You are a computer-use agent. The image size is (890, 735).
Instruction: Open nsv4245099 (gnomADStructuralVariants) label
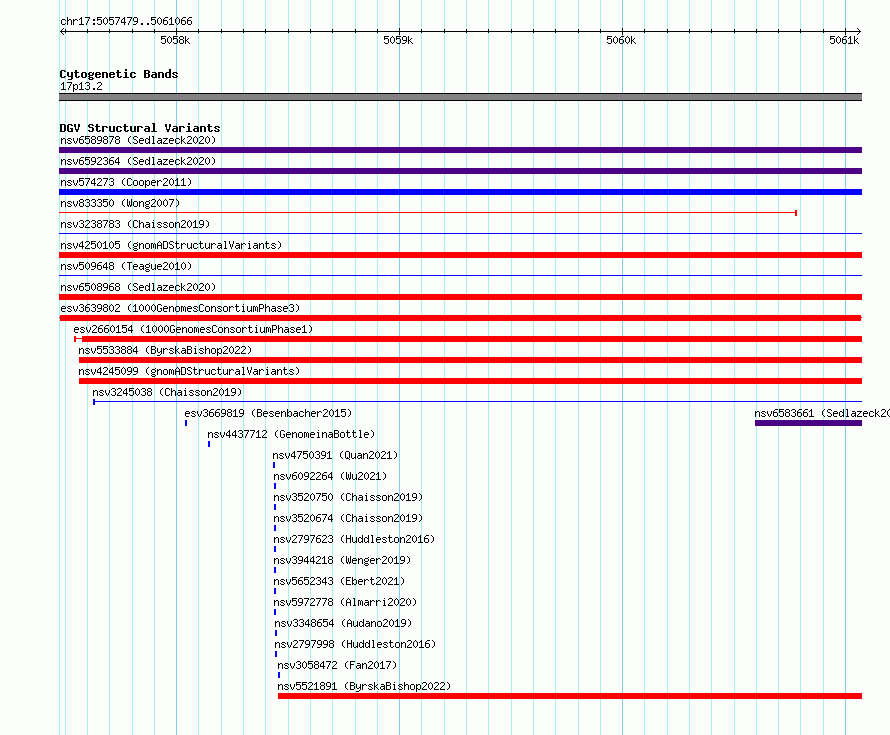tap(189, 371)
